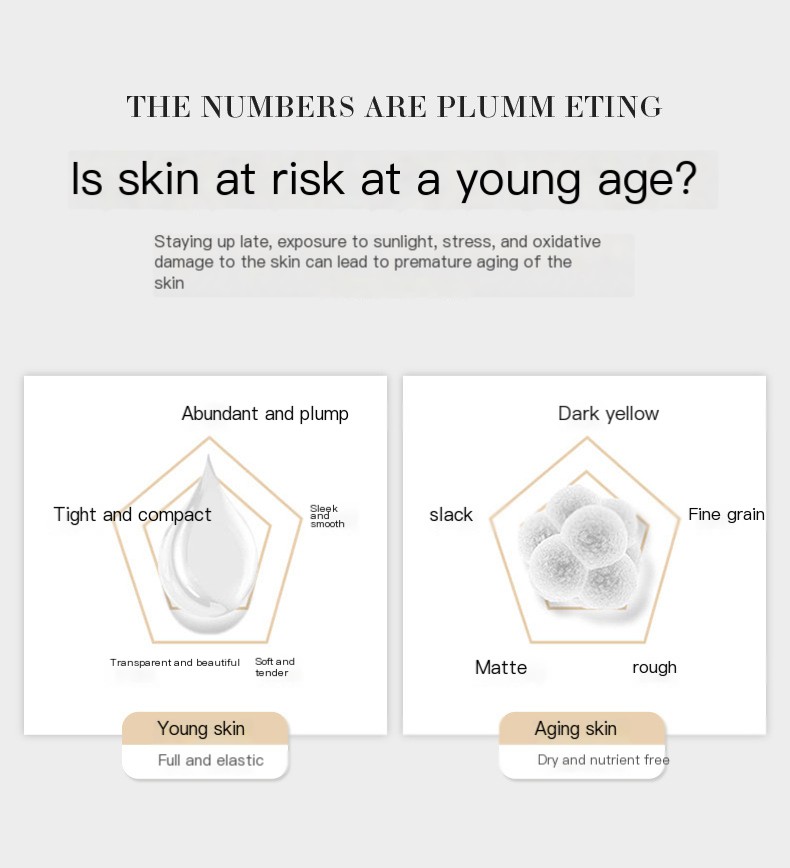Select the "Sleek and smooth" label
The height and width of the screenshot is (868, 790).
pos(326,516)
